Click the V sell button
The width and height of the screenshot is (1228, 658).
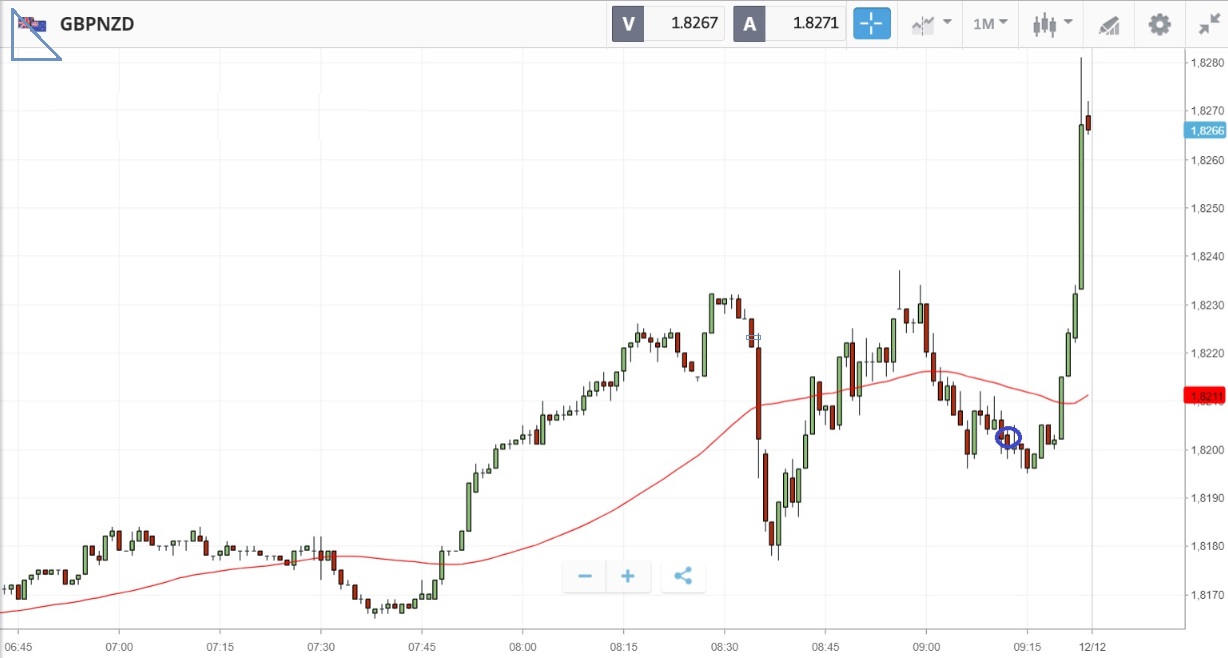coord(628,23)
